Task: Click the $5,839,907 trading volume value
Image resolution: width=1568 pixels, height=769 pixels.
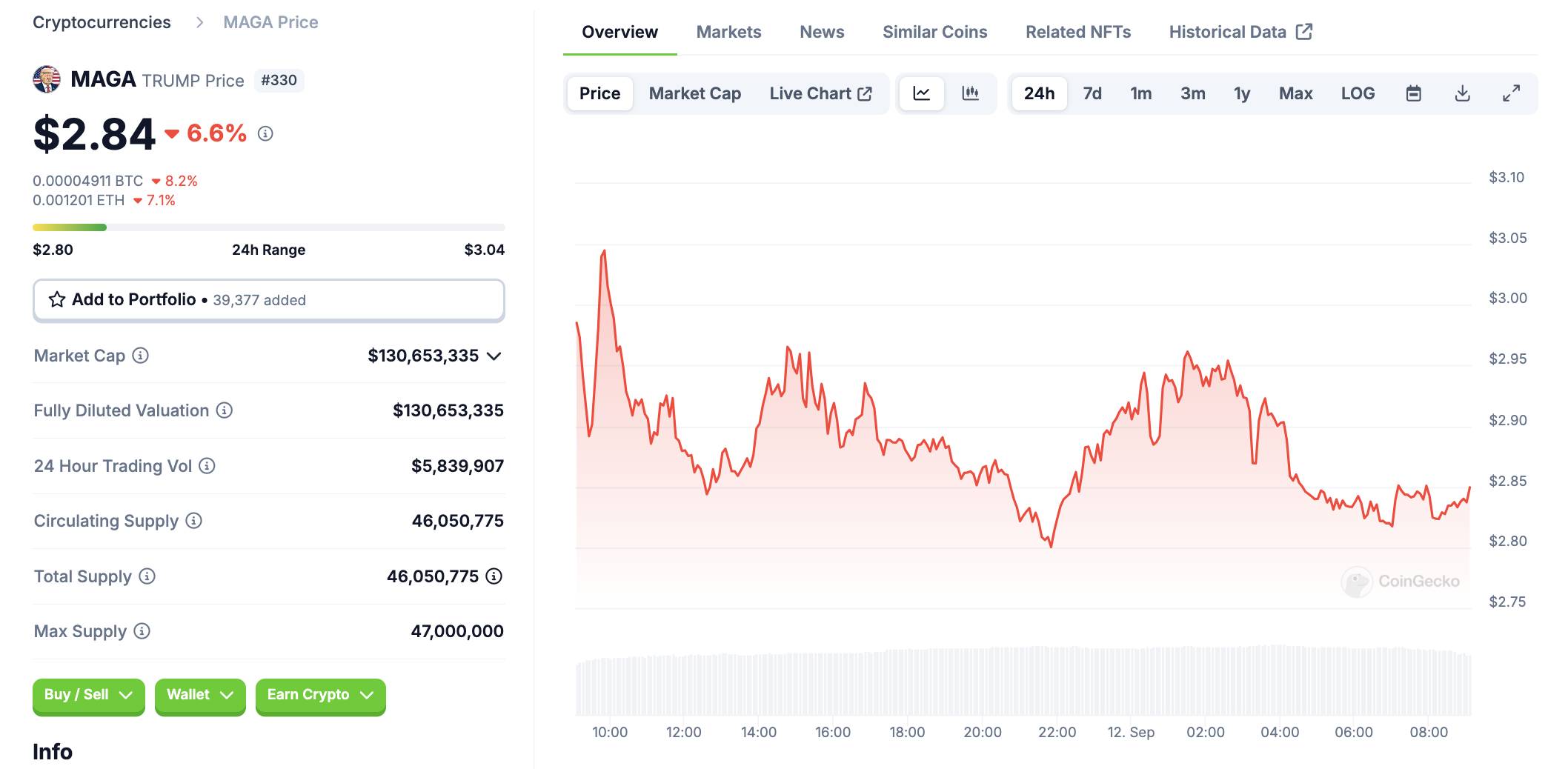Action: click(458, 466)
